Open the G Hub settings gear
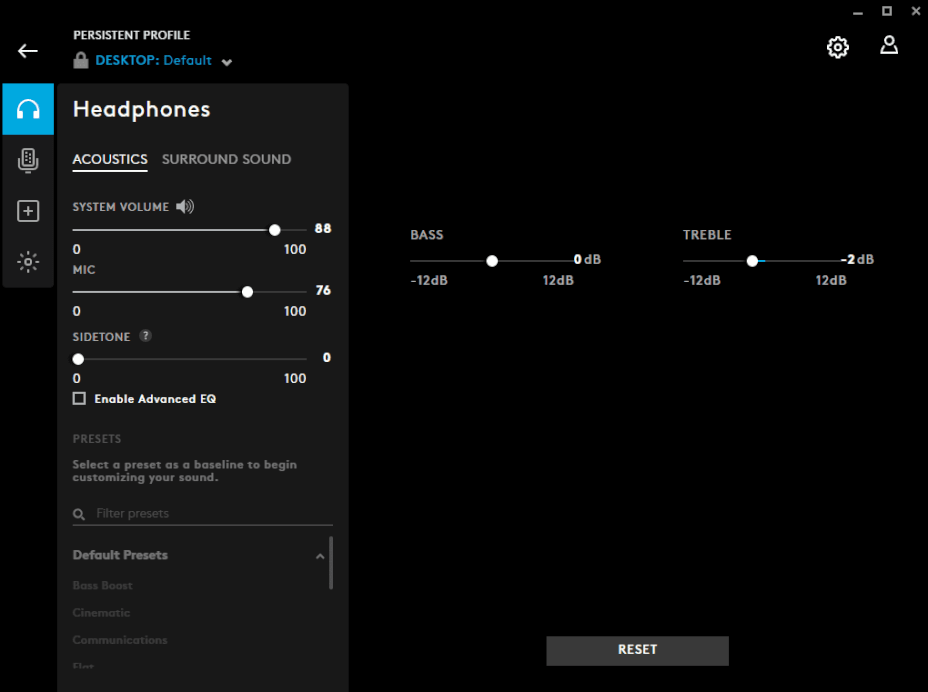The height and width of the screenshot is (692, 928). (x=838, y=47)
